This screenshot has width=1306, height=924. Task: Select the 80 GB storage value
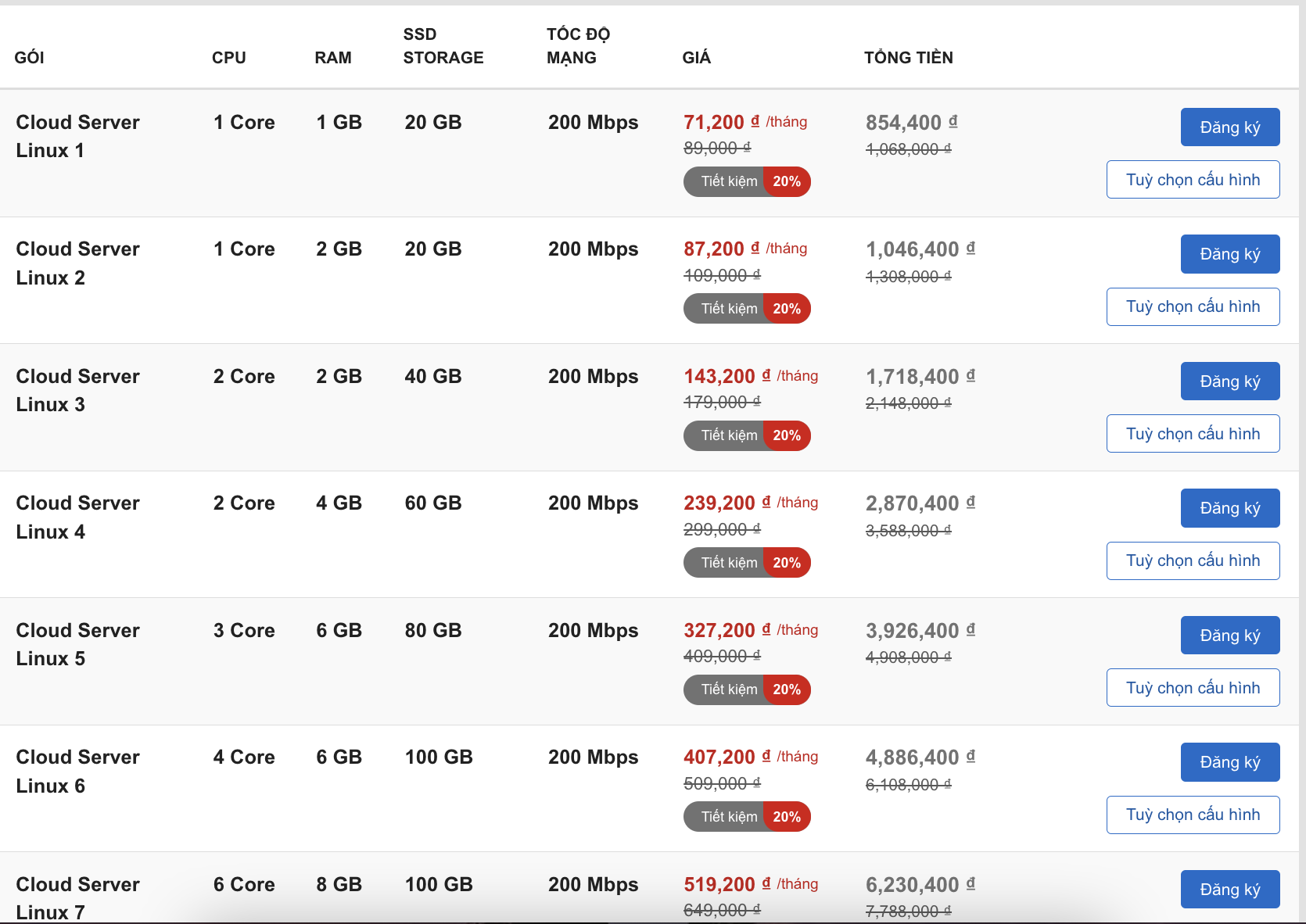[x=433, y=631]
